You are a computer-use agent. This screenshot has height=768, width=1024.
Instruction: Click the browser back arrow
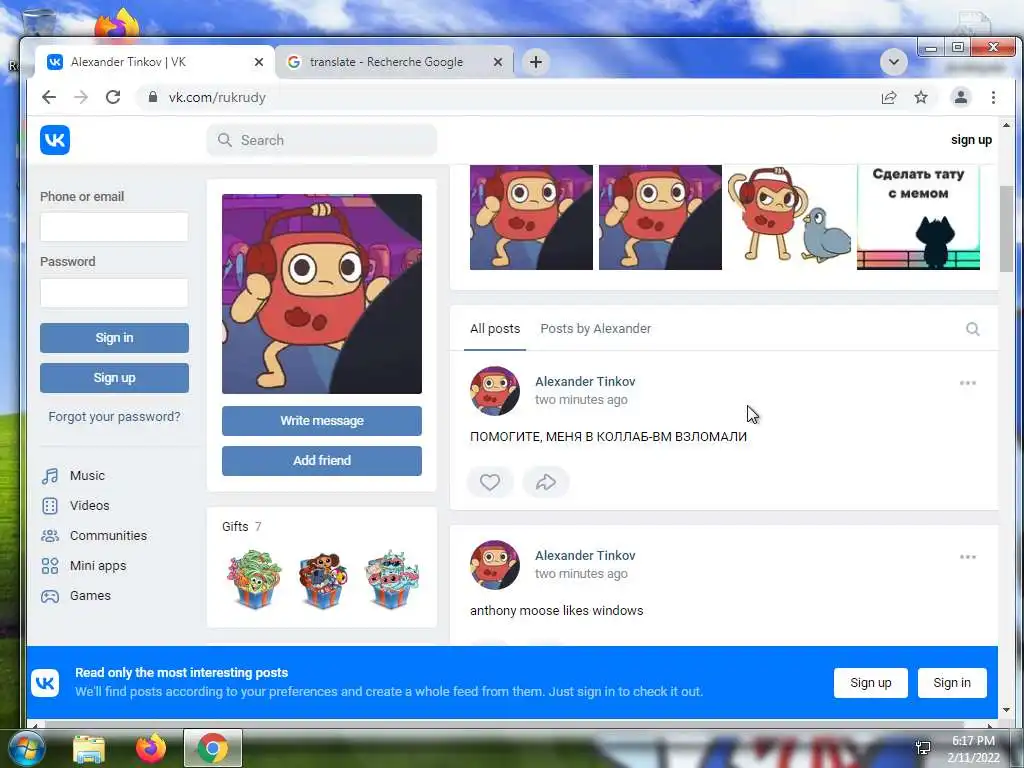(x=49, y=97)
